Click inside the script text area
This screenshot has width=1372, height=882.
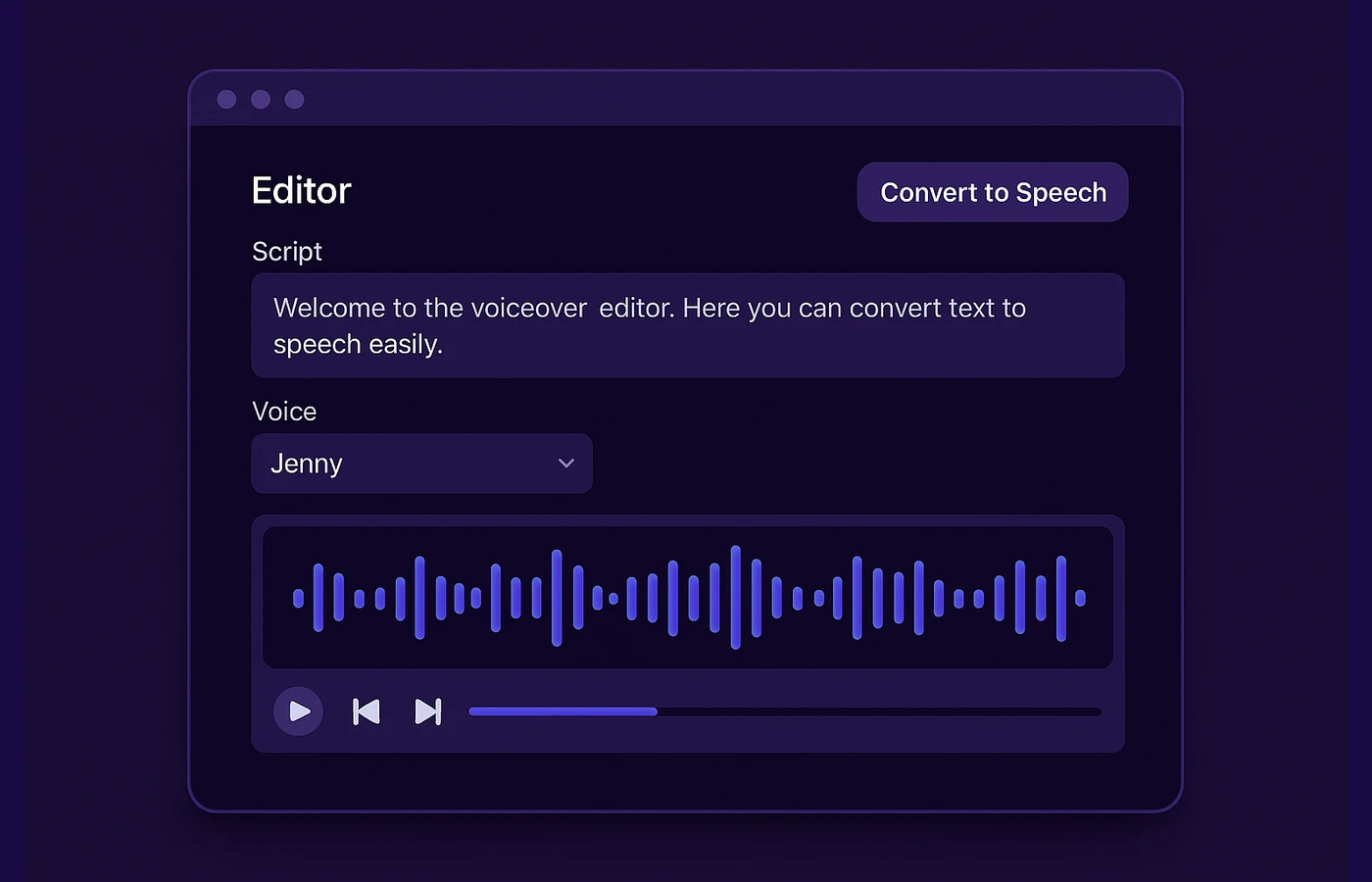tap(686, 325)
